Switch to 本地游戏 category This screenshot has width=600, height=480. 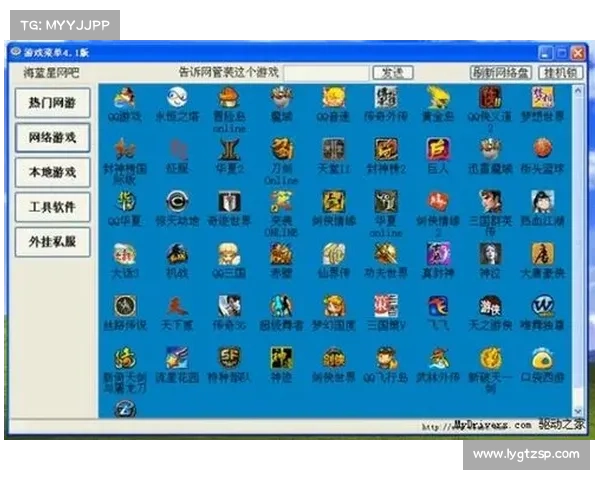pos(52,172)
